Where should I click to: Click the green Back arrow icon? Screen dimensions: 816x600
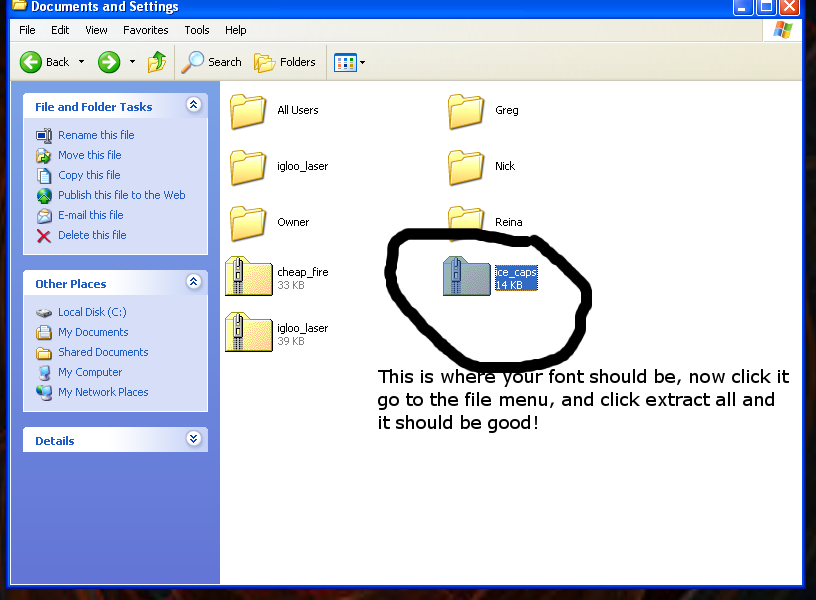coord(31,62)
